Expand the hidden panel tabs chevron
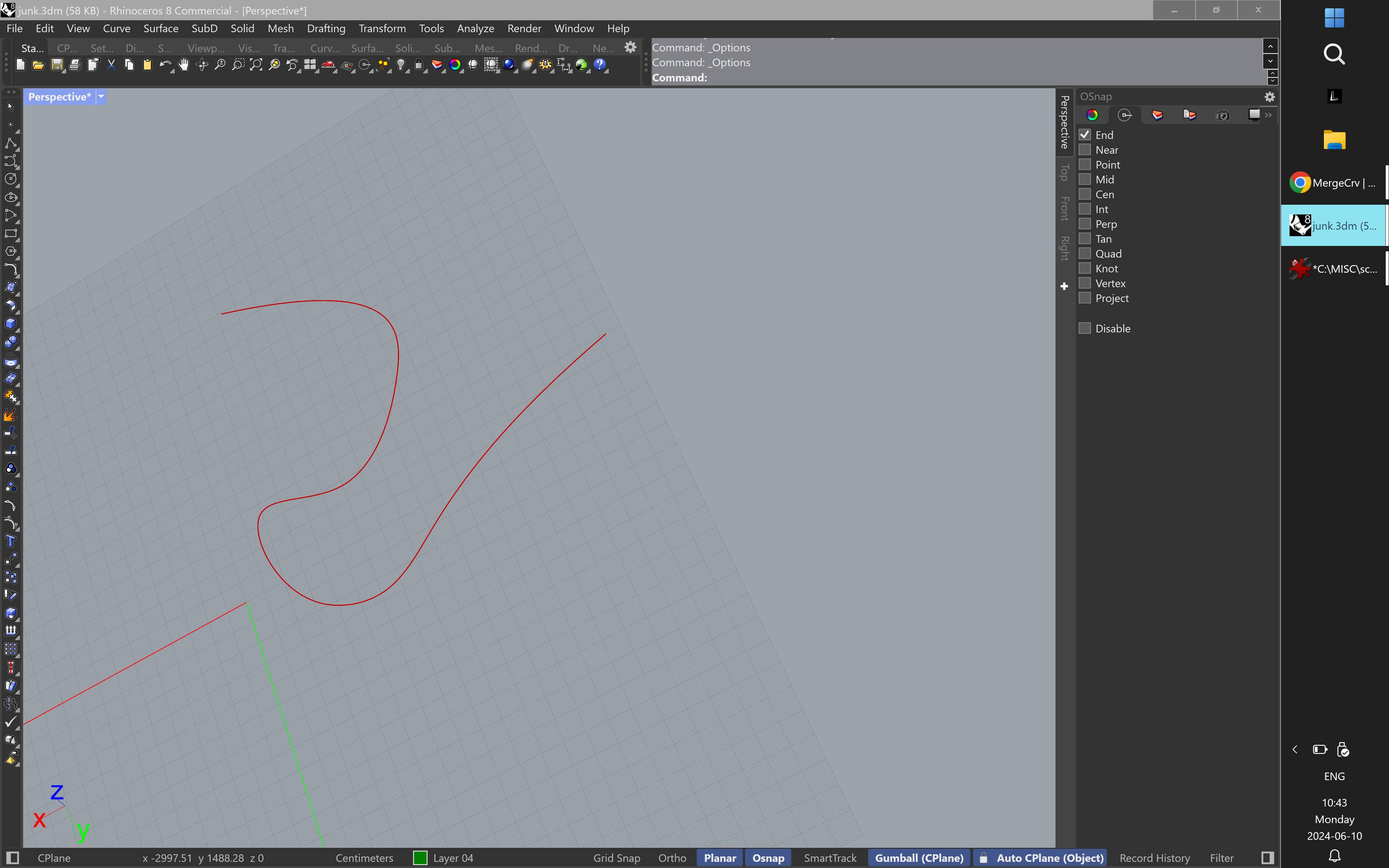The width and height of the screenshot is (1389, 868). 1269,115
